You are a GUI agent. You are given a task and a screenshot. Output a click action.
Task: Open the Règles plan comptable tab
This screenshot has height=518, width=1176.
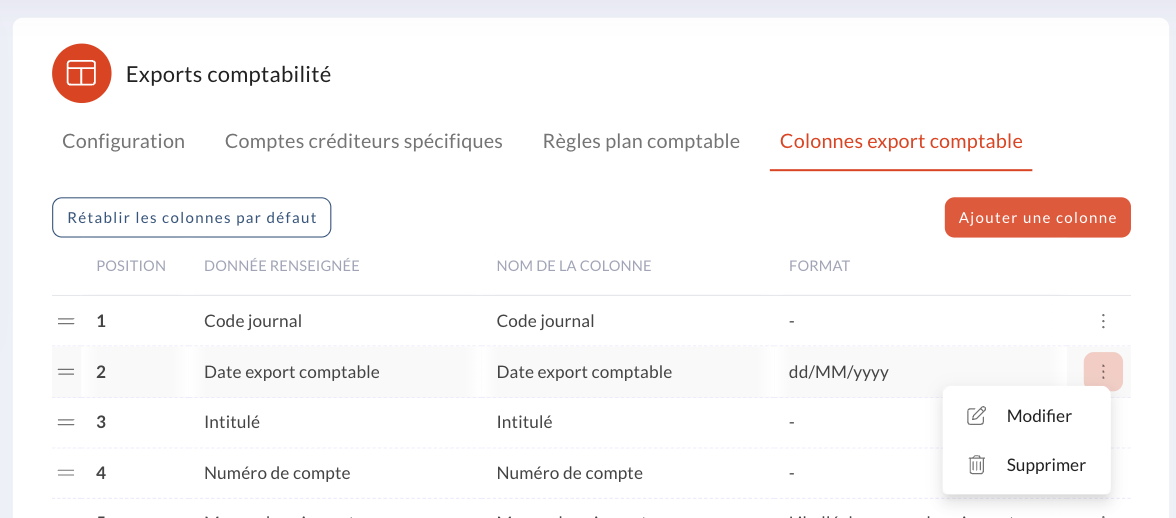641,141
